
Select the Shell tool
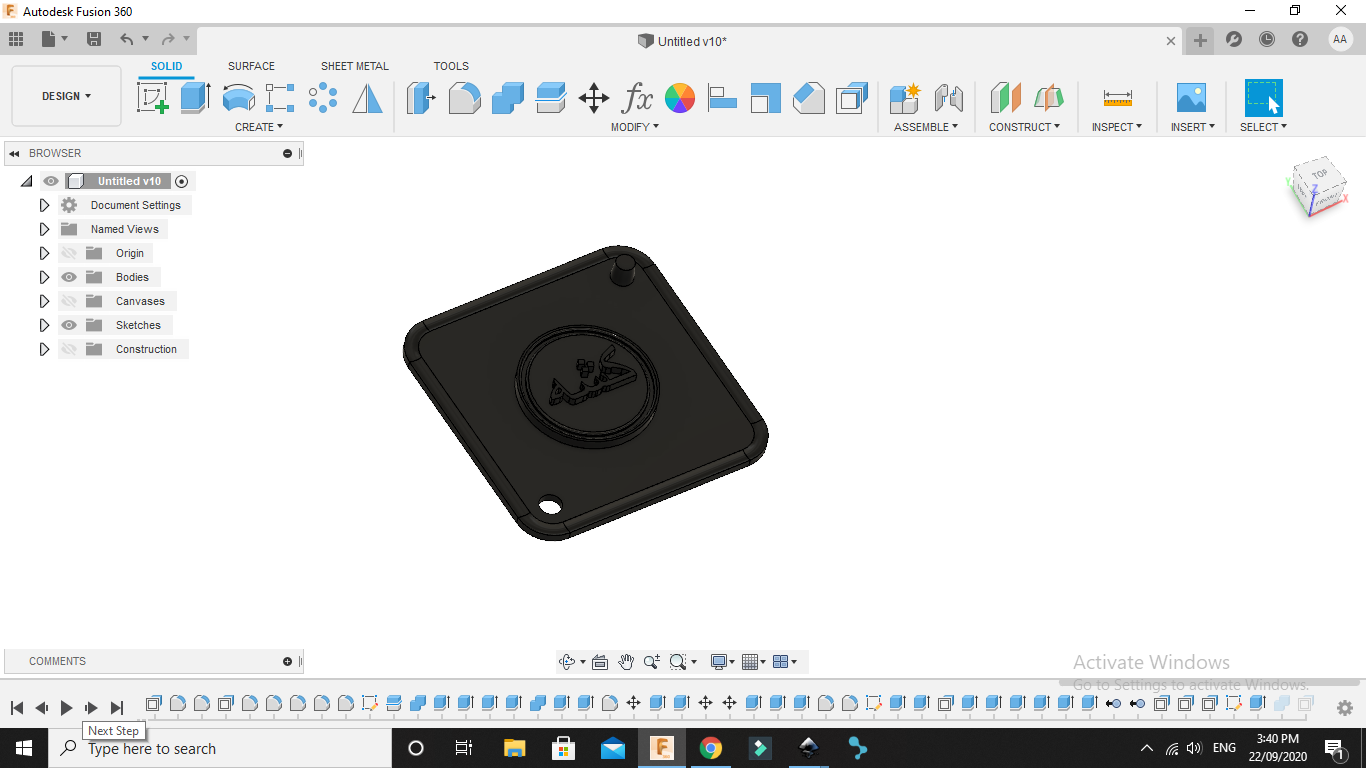(x=852, y=98)
